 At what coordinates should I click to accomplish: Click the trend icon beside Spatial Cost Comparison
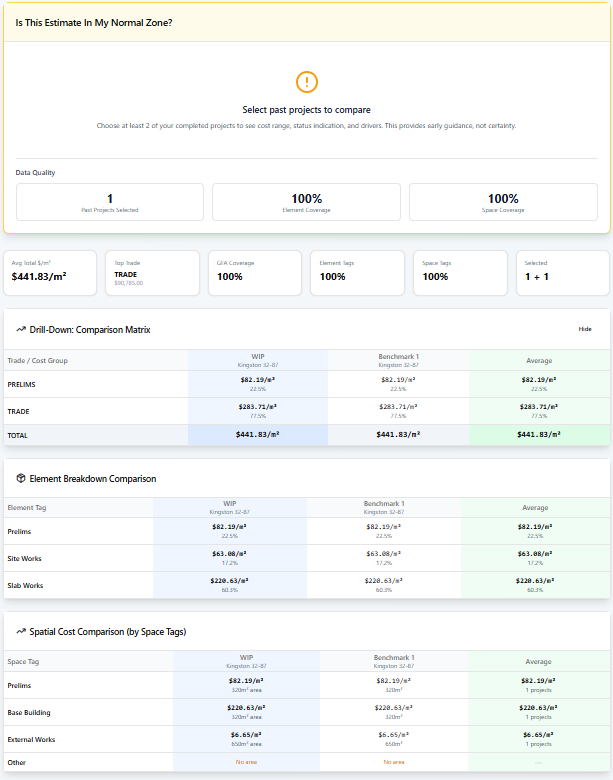(x=21, y=631)
